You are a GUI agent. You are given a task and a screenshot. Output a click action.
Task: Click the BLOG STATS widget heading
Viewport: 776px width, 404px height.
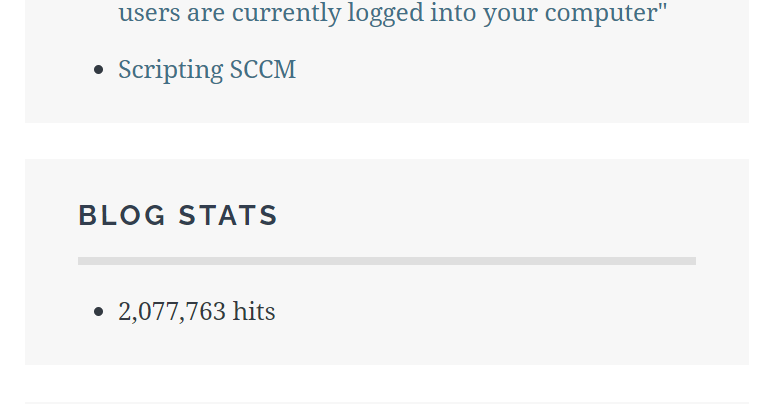coord(178,216)
